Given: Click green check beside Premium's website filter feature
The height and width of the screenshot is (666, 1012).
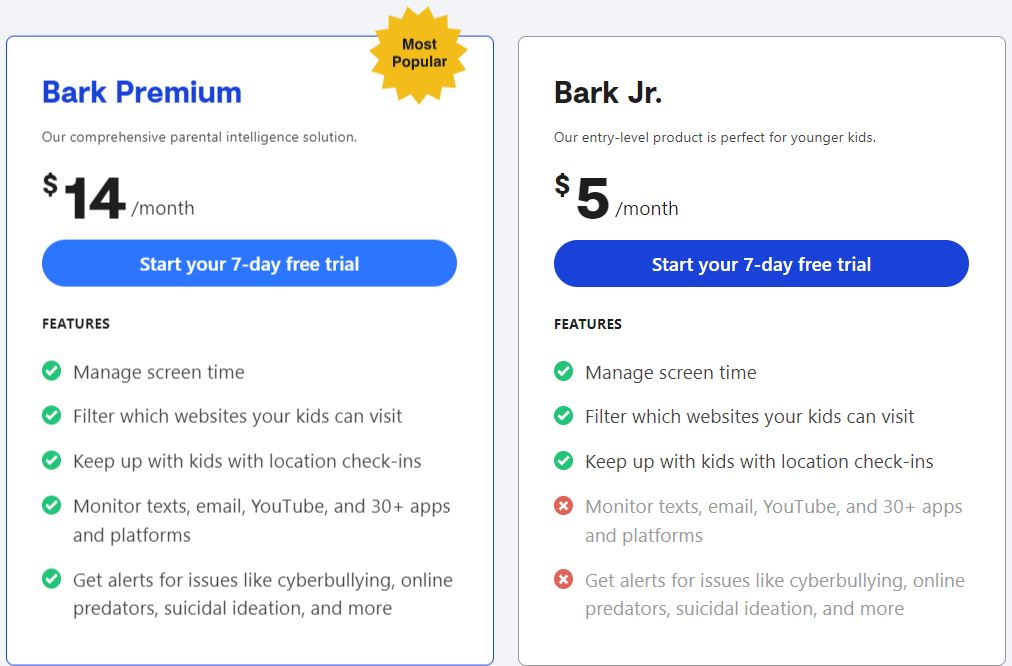Looking at the screenshot, I should pyautogui.click(x=52, y=415).
